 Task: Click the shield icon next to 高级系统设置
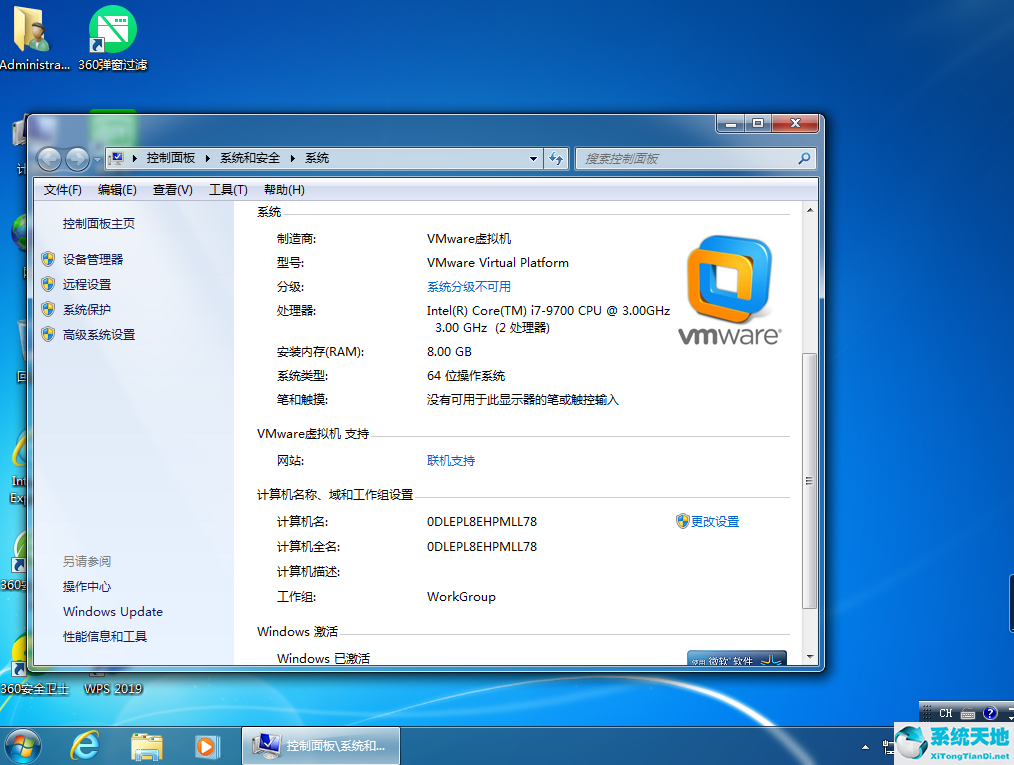(49, 334)
